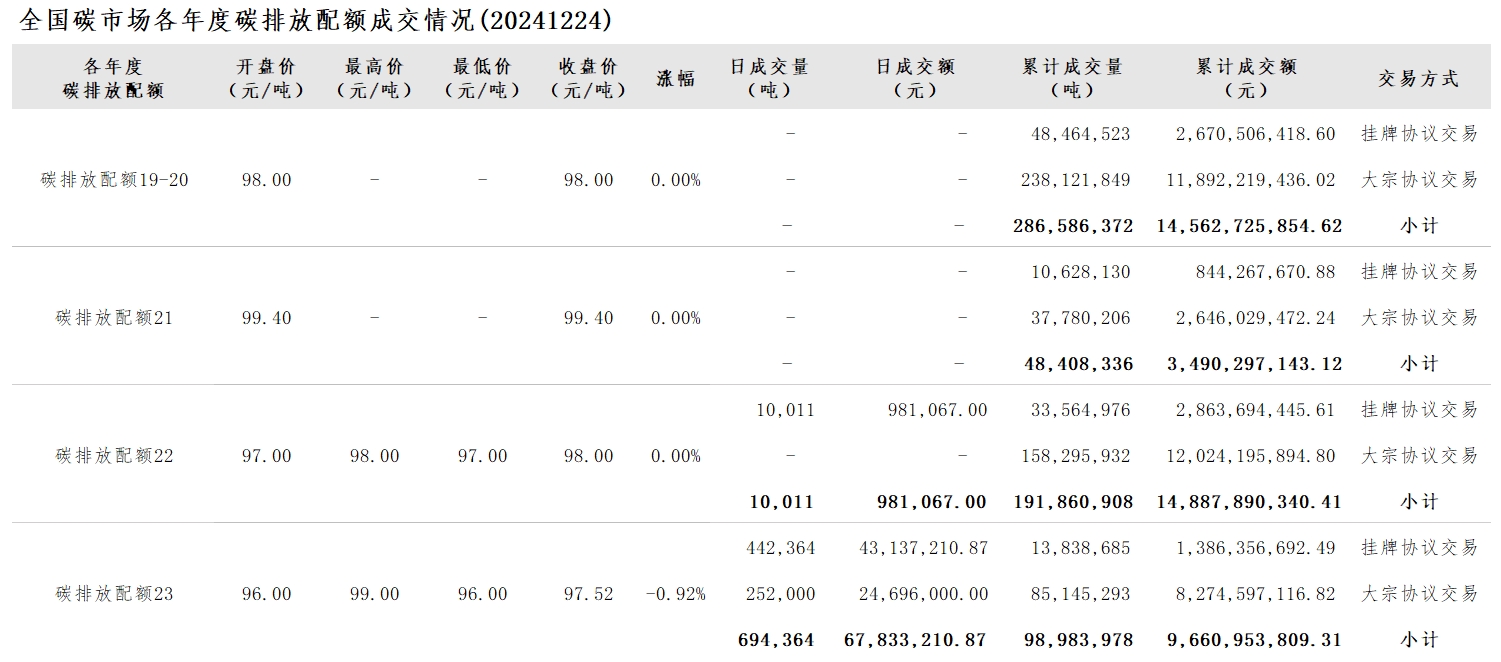Viewport: 1501px width, 662px height.
Task: Click daily volume 442,364 cell
Action: [x=781, y=548]
